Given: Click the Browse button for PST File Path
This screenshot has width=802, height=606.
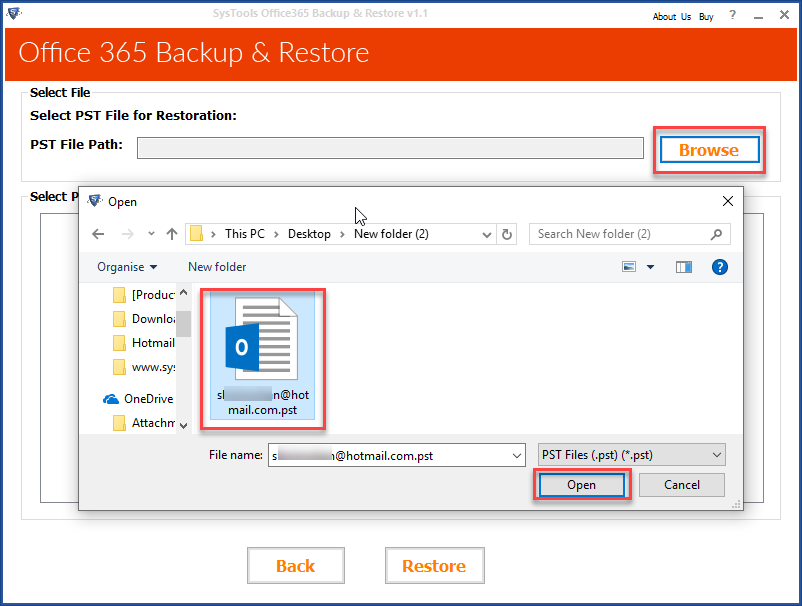Looking at the screenshot, I should (x=708, y=149).
